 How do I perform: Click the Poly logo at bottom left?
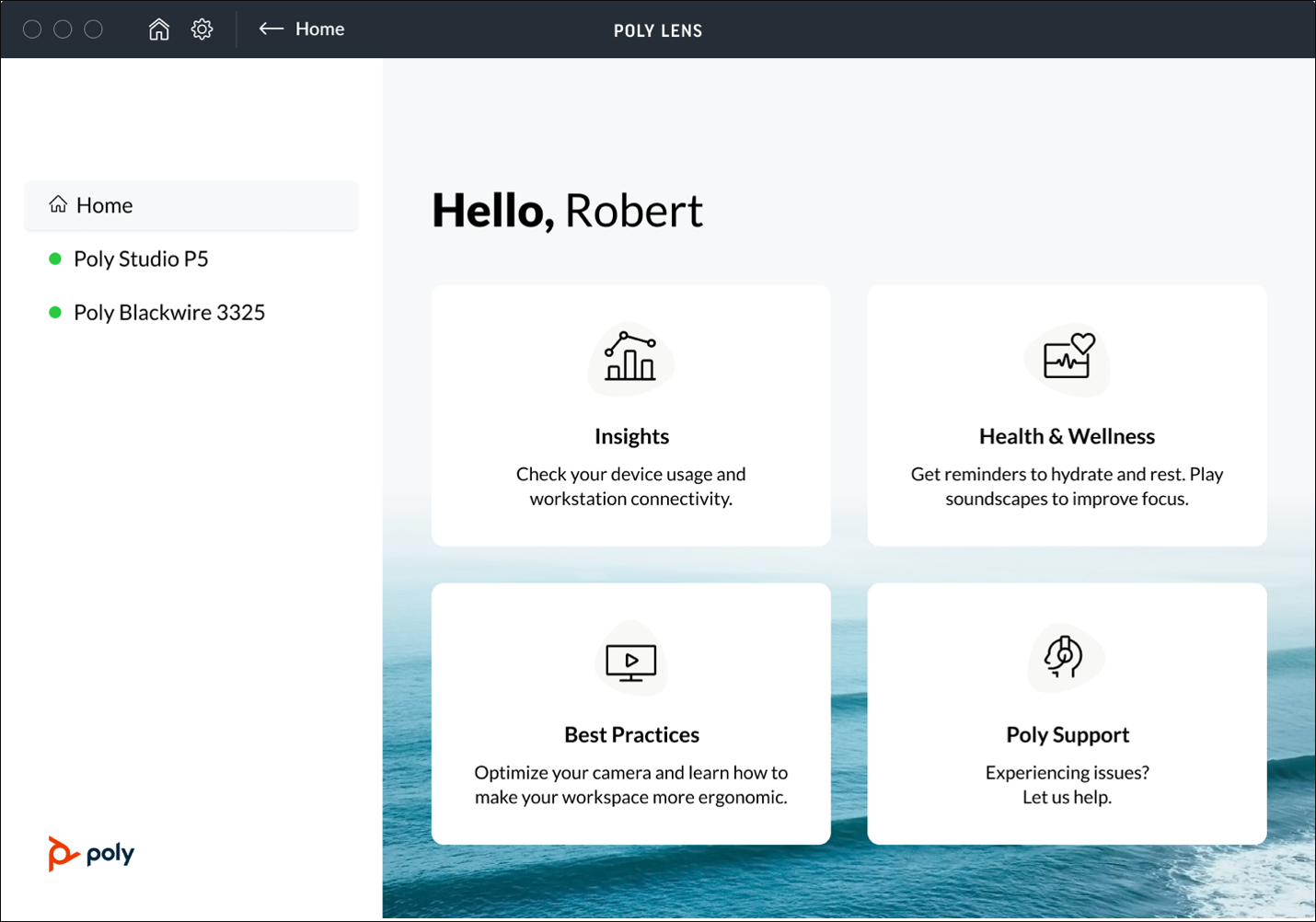point(90,854)
